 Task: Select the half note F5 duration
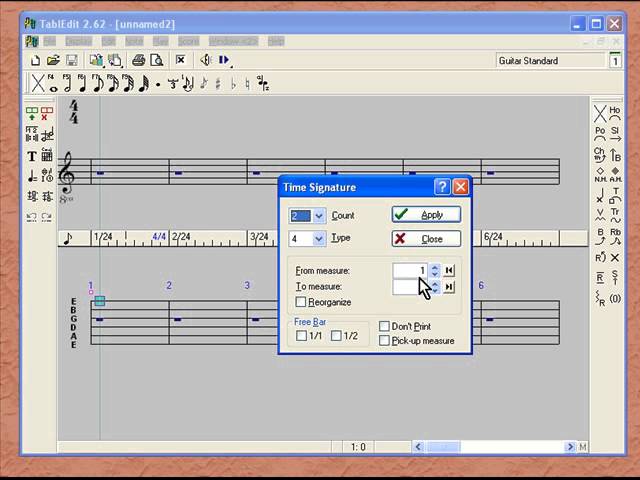point(67,83)
